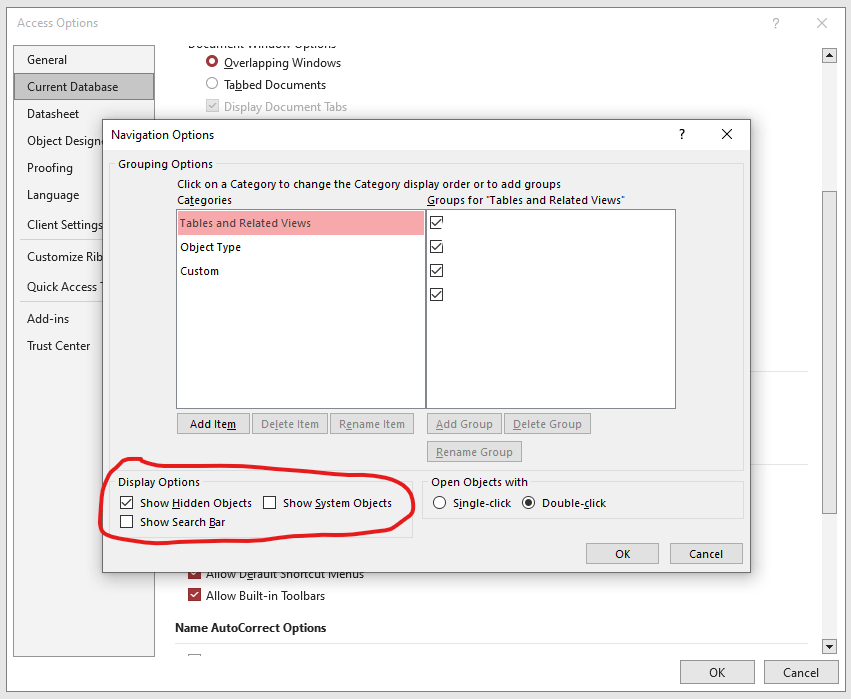The width and height of the screenshot is (851, 699).
Task: Open Client Settings options page
Action: tap(59, 225)
